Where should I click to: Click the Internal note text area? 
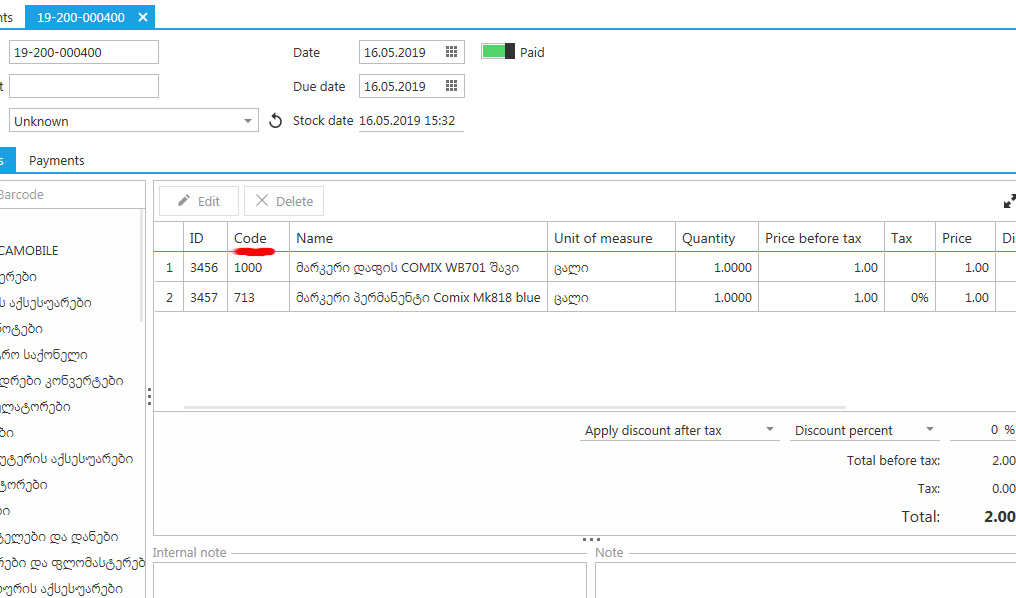point(369,580)
